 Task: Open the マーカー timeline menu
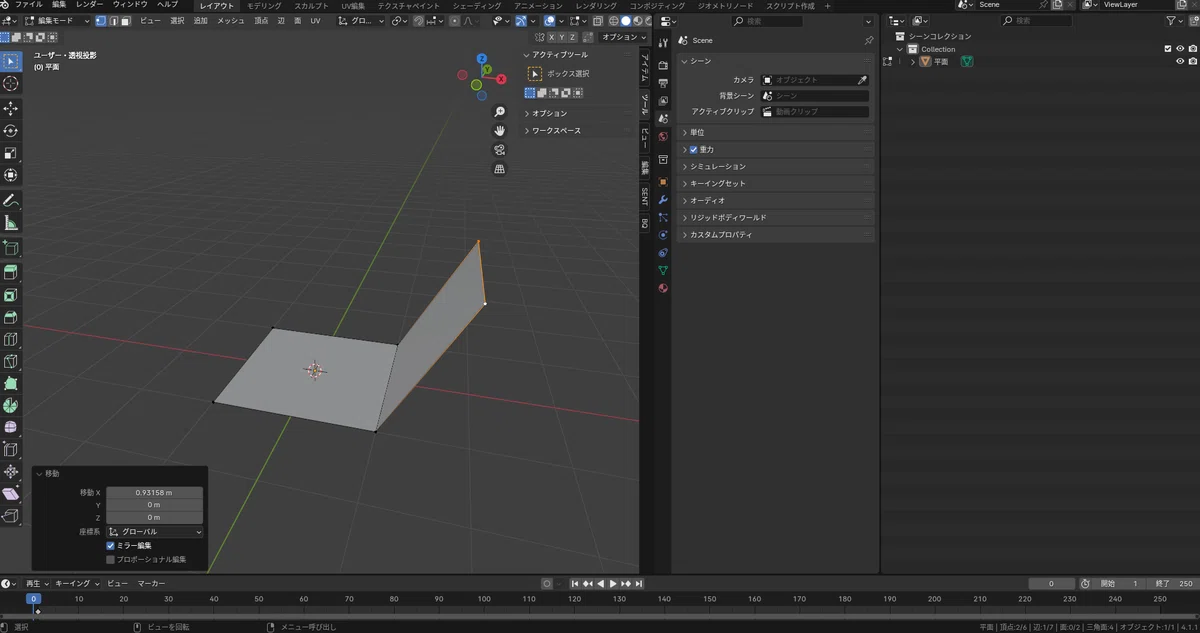coord(151,583)
